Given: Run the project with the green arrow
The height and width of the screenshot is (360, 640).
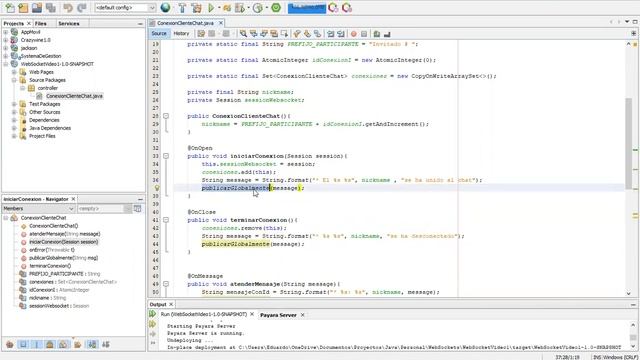Looking at the screenshot, I should [x=211, y=8].
